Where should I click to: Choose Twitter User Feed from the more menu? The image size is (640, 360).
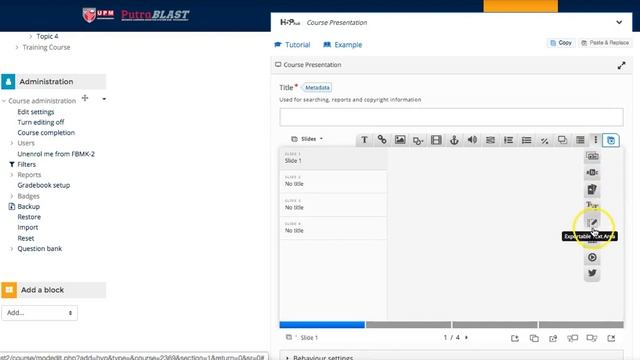click(592, 273)
